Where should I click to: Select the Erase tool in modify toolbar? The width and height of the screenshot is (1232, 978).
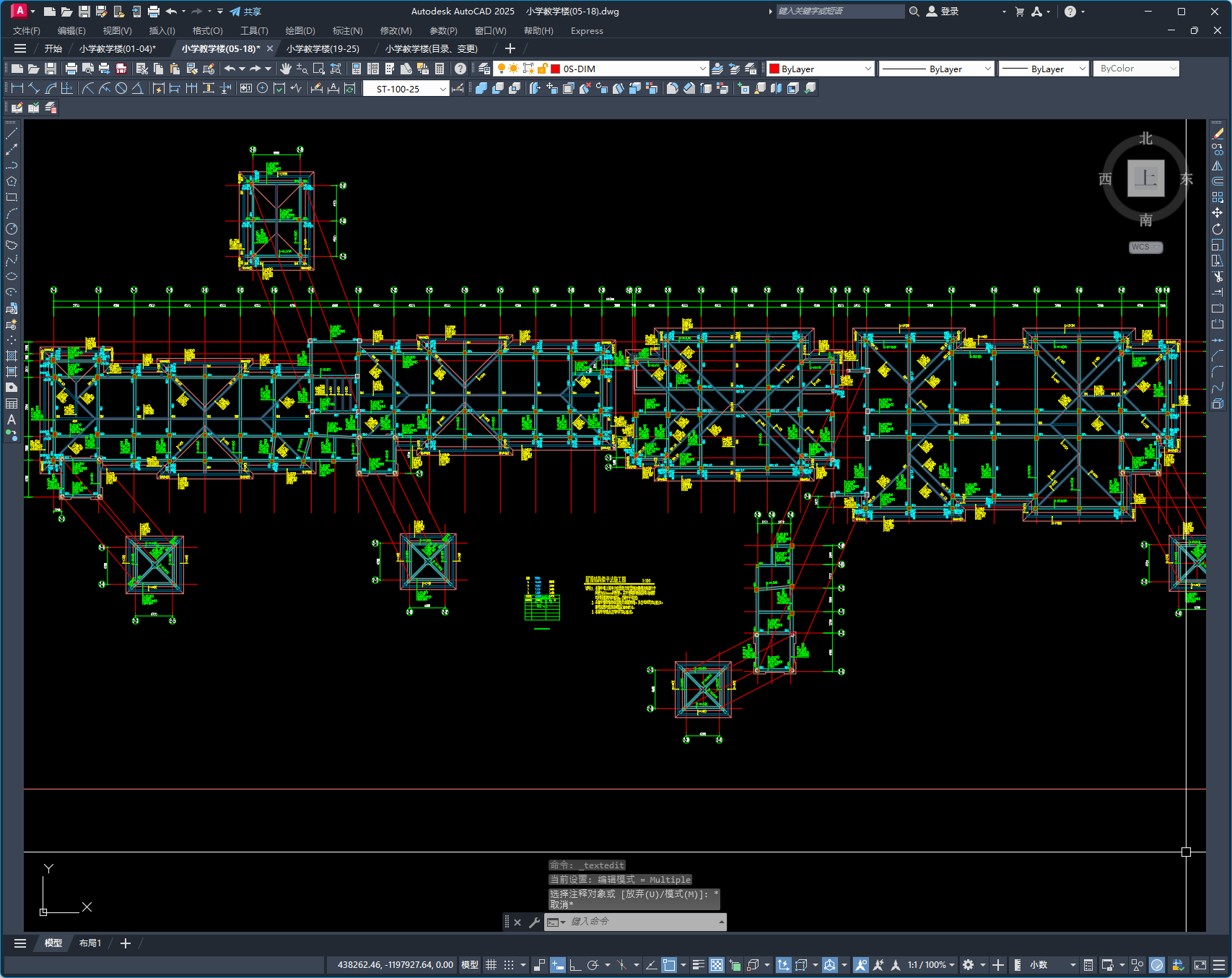pyautogui.click(x=1218, y=134)
